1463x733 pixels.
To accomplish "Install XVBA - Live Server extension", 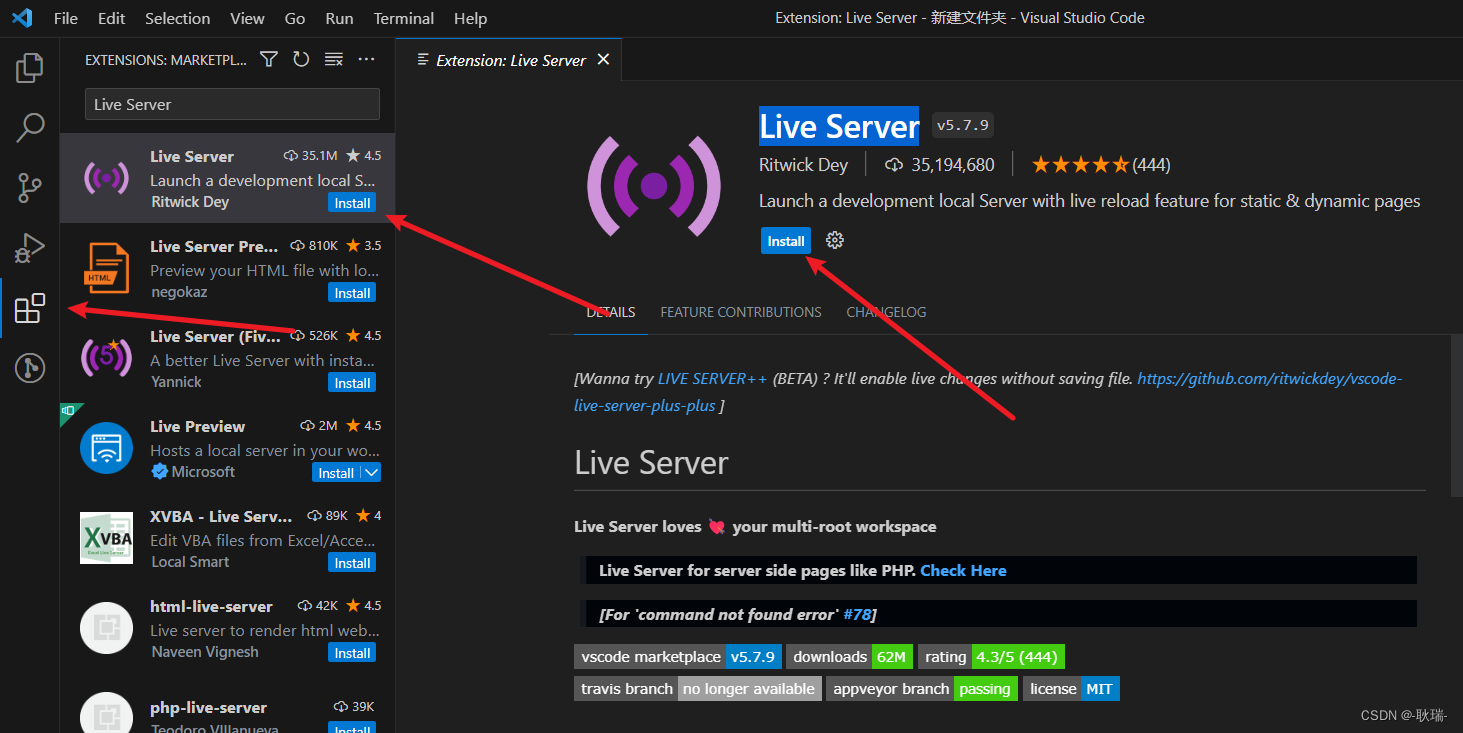I will pyautogui.click(x=352, y=563).
